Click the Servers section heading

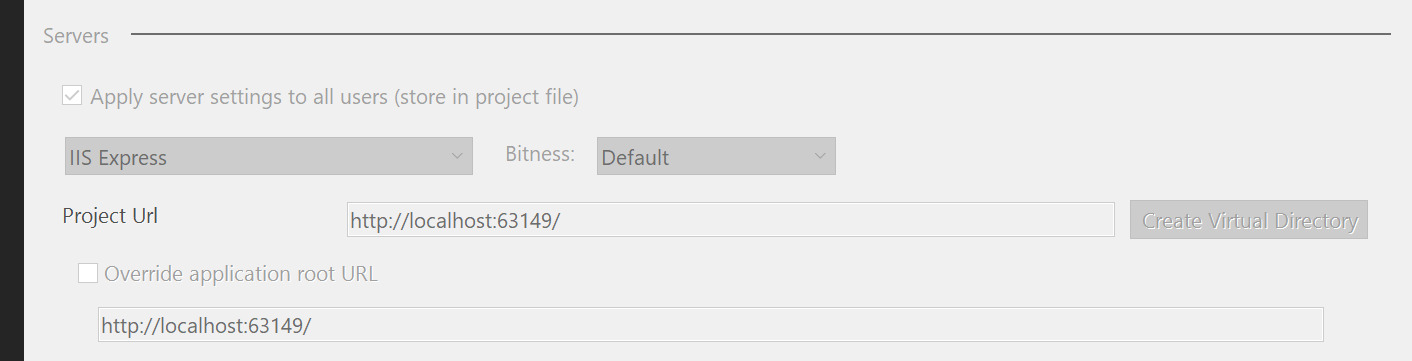[76, 36]
